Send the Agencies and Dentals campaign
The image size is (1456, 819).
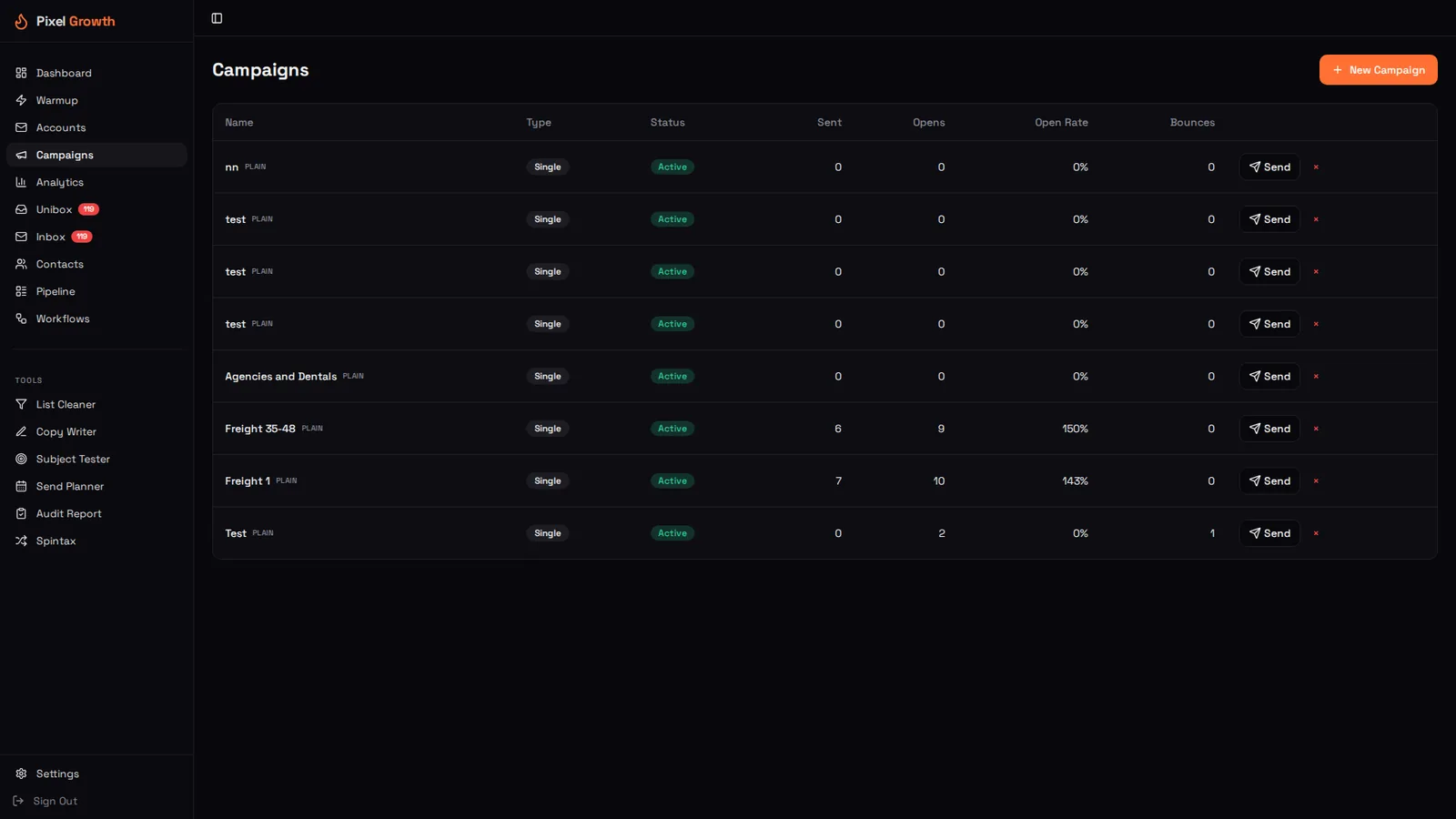tap(1269, 376)
